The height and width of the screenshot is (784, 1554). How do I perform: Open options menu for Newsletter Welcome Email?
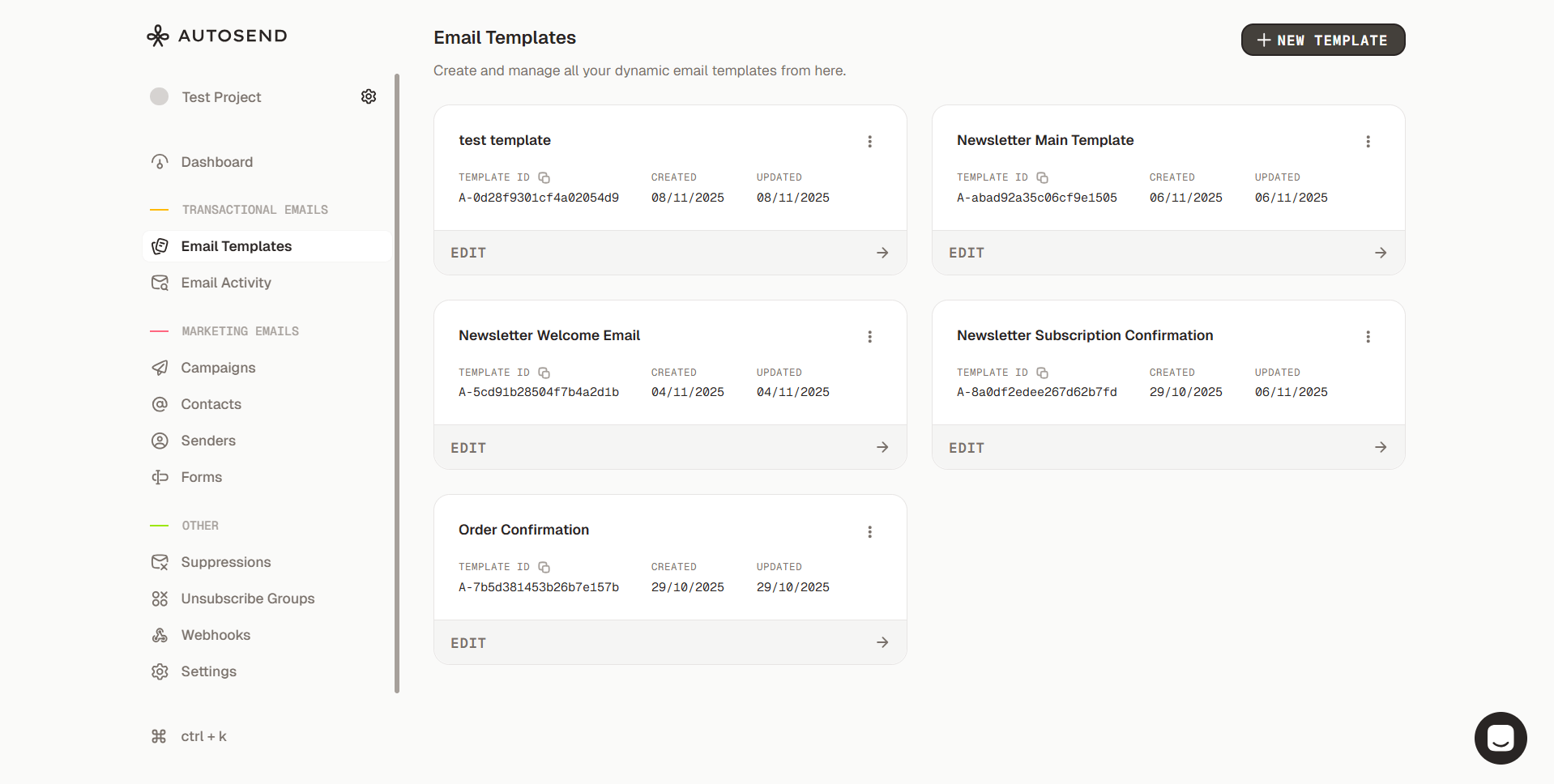click(x=869, y=336)
